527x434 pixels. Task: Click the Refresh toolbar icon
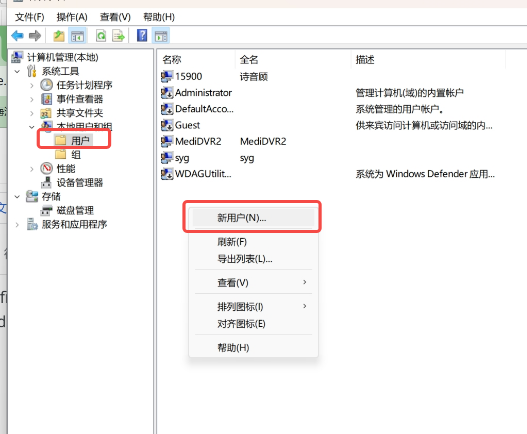pos(101,36)
